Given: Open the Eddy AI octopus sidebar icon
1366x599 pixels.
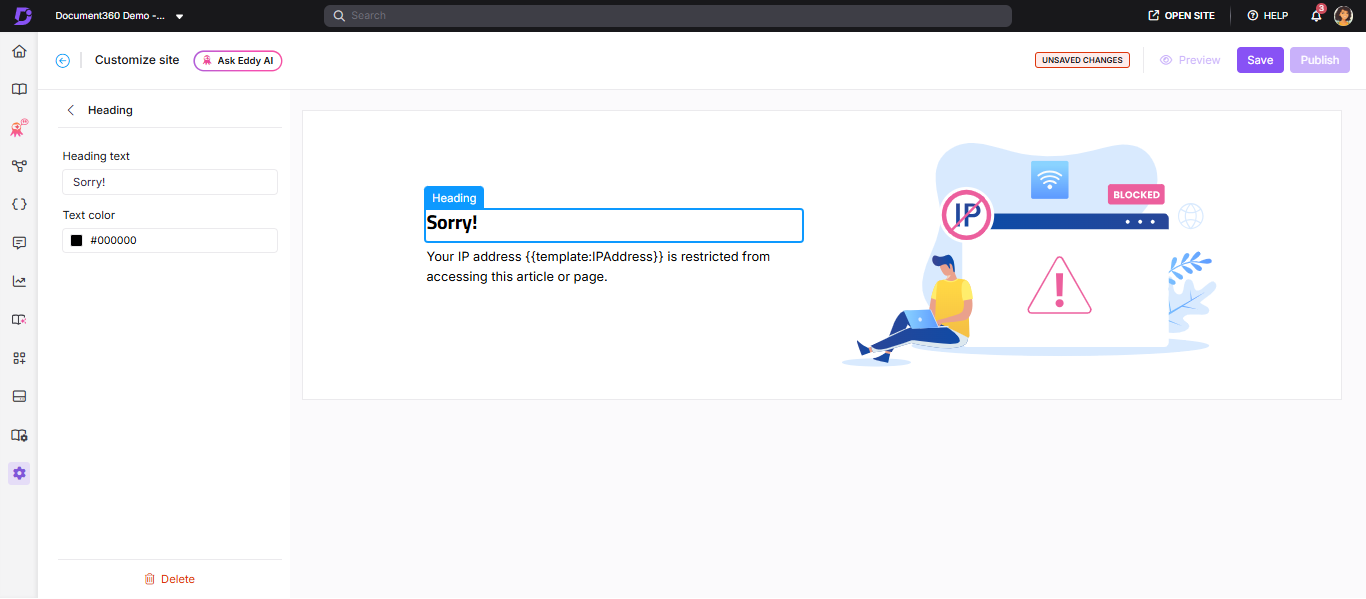Looking at the screenshot, I should click(x=19, y=128).
